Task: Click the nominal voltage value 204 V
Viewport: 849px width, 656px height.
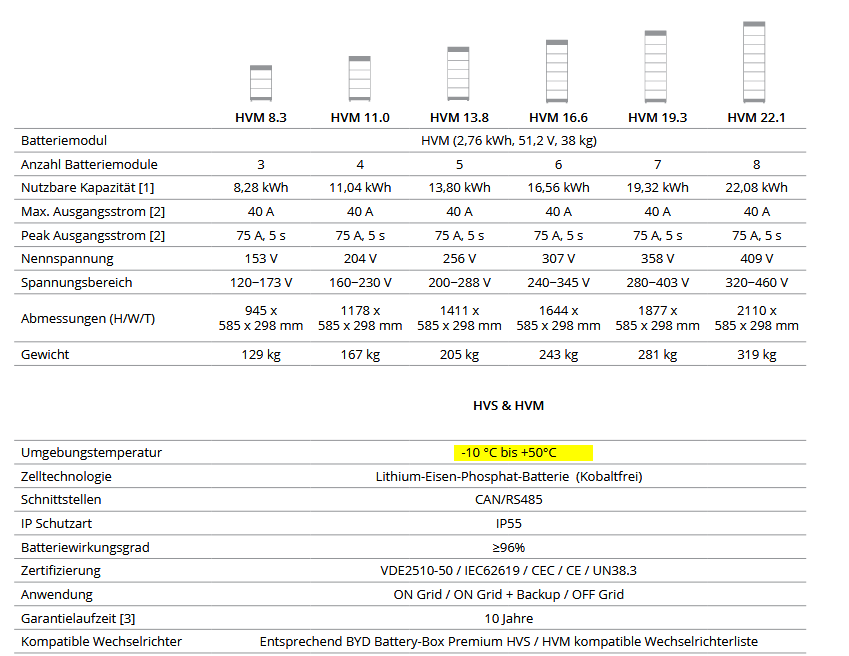Action: [360, 259]
